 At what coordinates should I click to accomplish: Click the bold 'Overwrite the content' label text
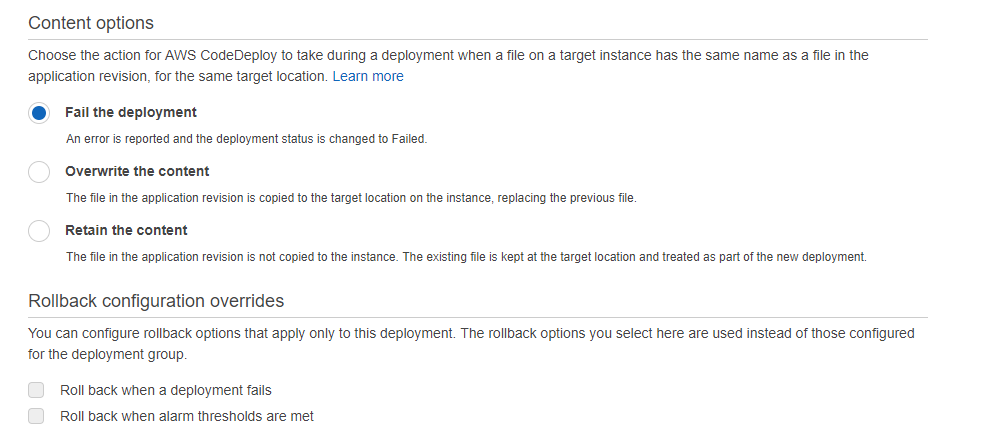pos(137,171)
